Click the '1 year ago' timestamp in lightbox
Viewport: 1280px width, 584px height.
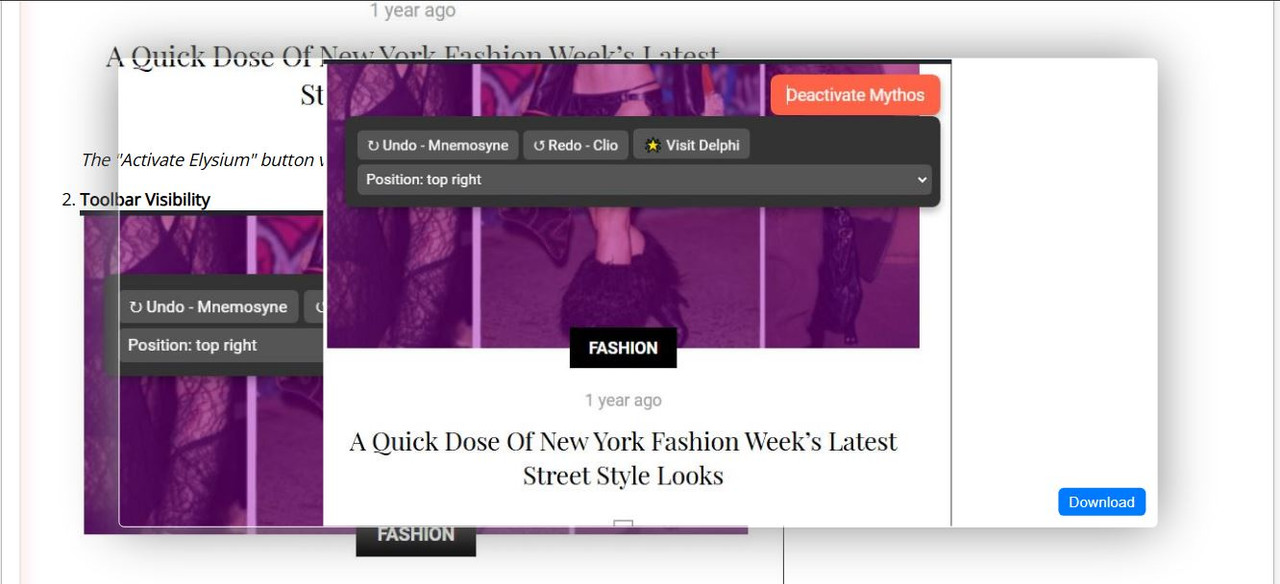(623, 400)
